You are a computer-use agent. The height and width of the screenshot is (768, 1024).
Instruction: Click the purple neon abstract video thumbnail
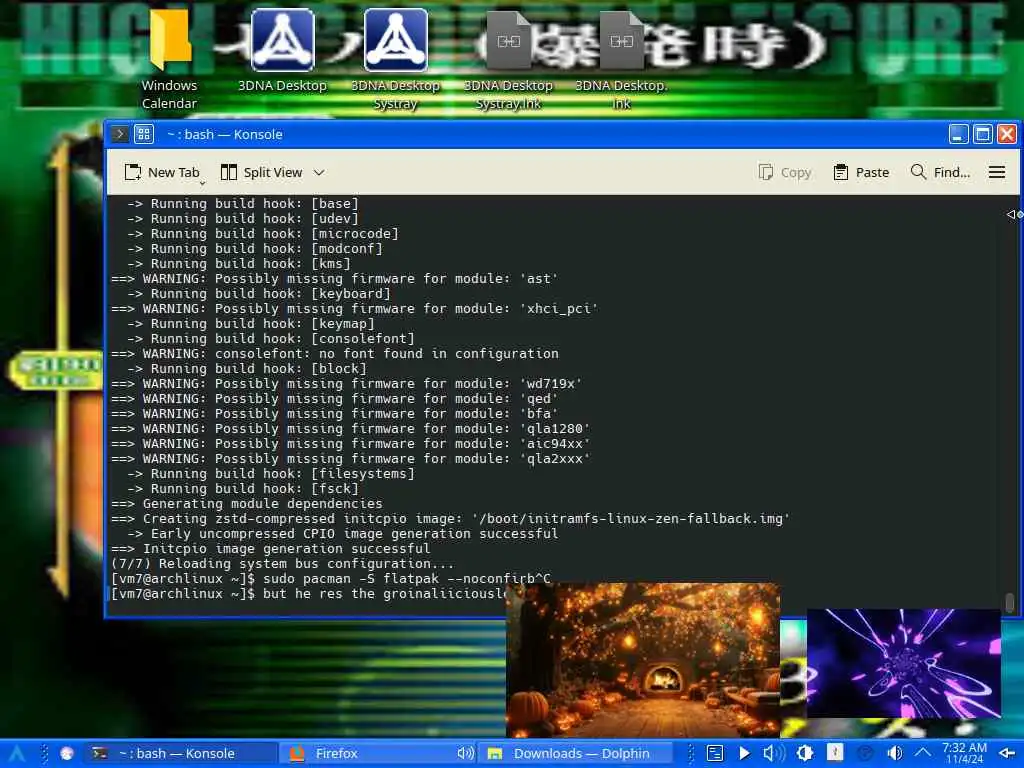click(904, 663)
